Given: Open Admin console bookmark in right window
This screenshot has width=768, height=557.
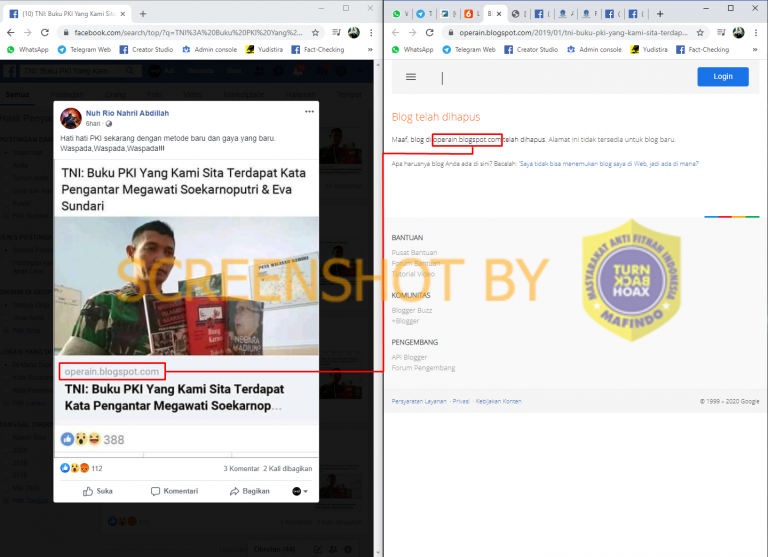Looking at the screenshot, I should pos(594,49).
